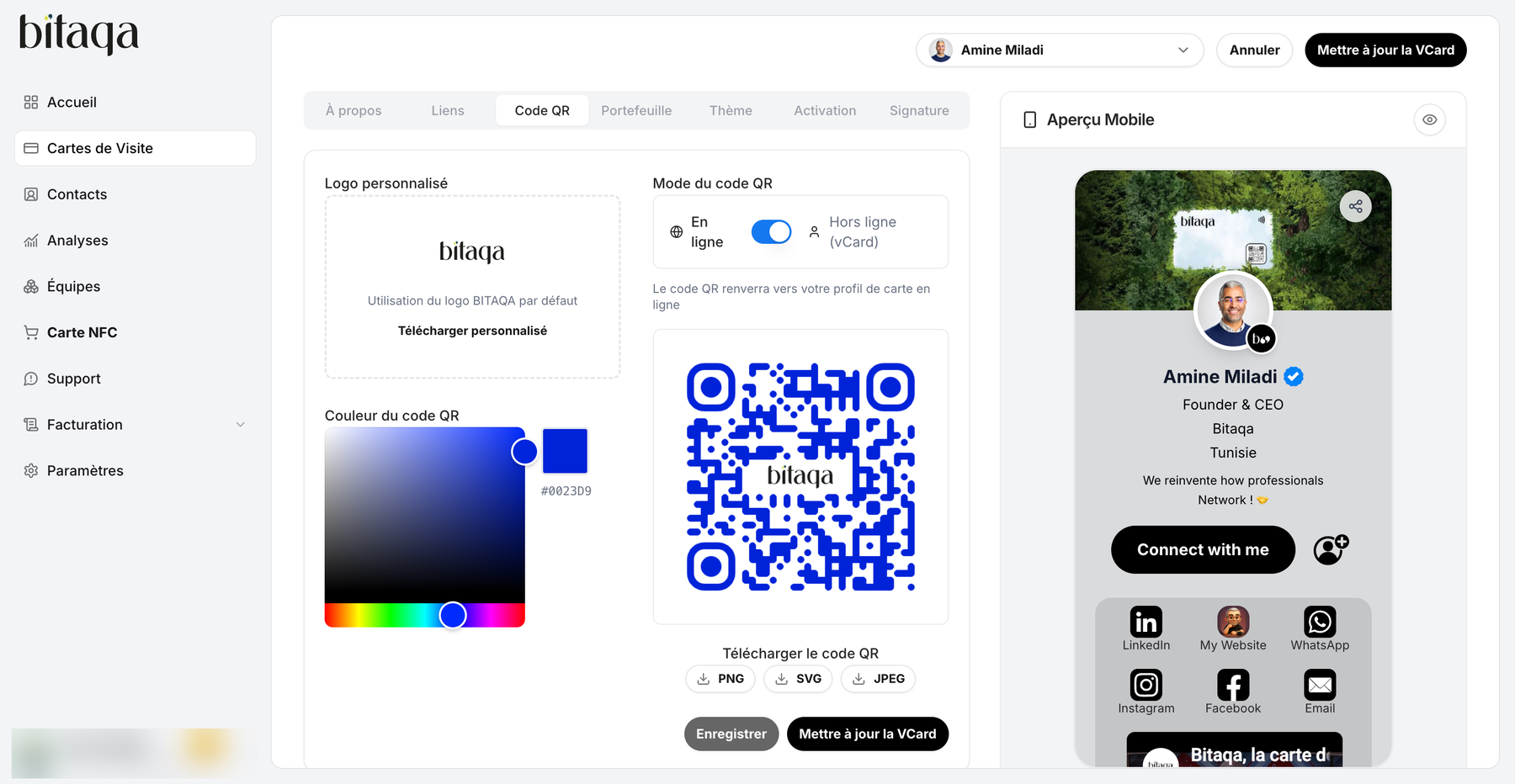
Task: Open the Amine Miladi card selector dropdown
Action: pyautogui.click(x=1060, y=50)
